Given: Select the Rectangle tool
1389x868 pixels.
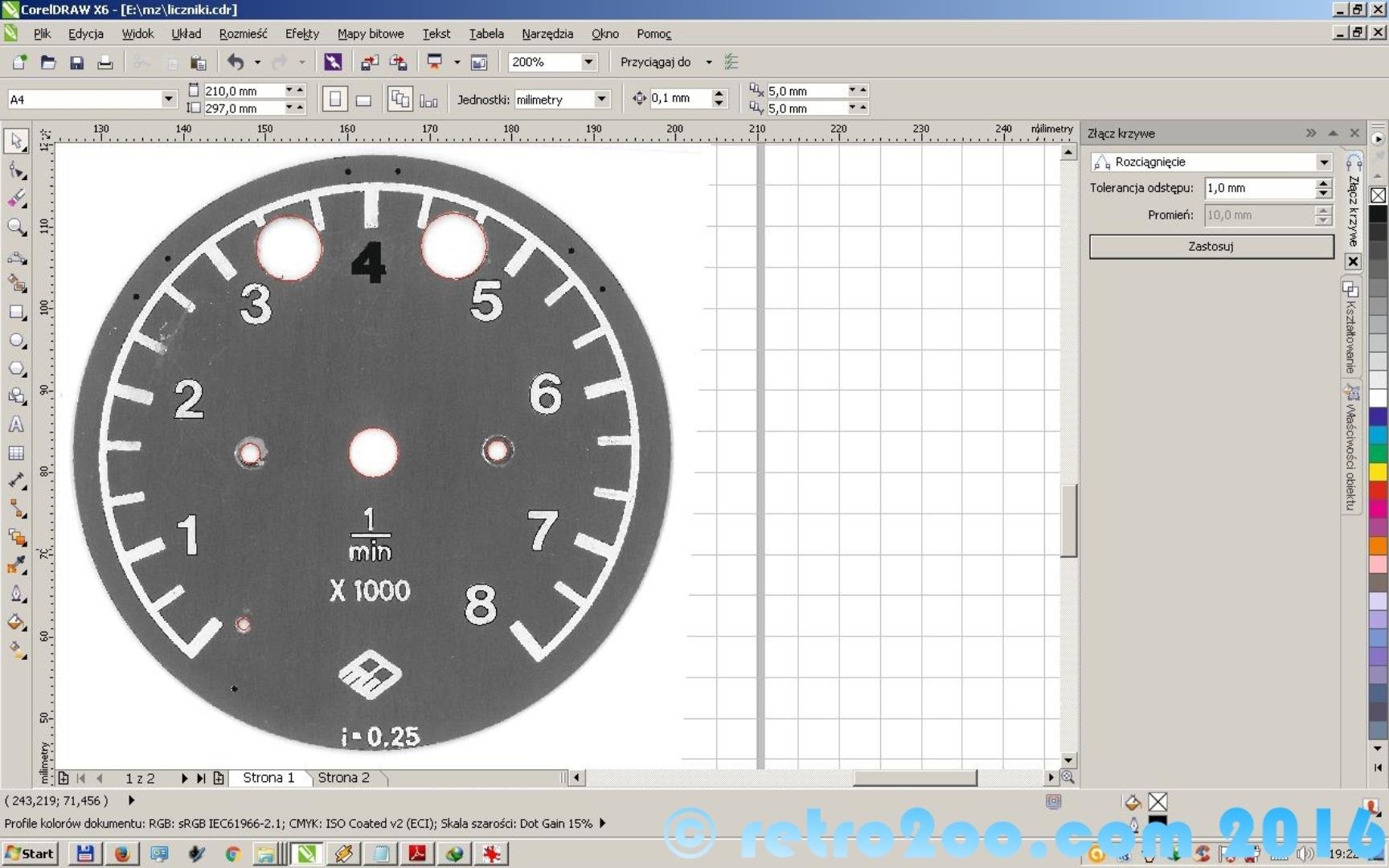Looking at the screenshot, I should pyautogui.click(x=16, y=312).
